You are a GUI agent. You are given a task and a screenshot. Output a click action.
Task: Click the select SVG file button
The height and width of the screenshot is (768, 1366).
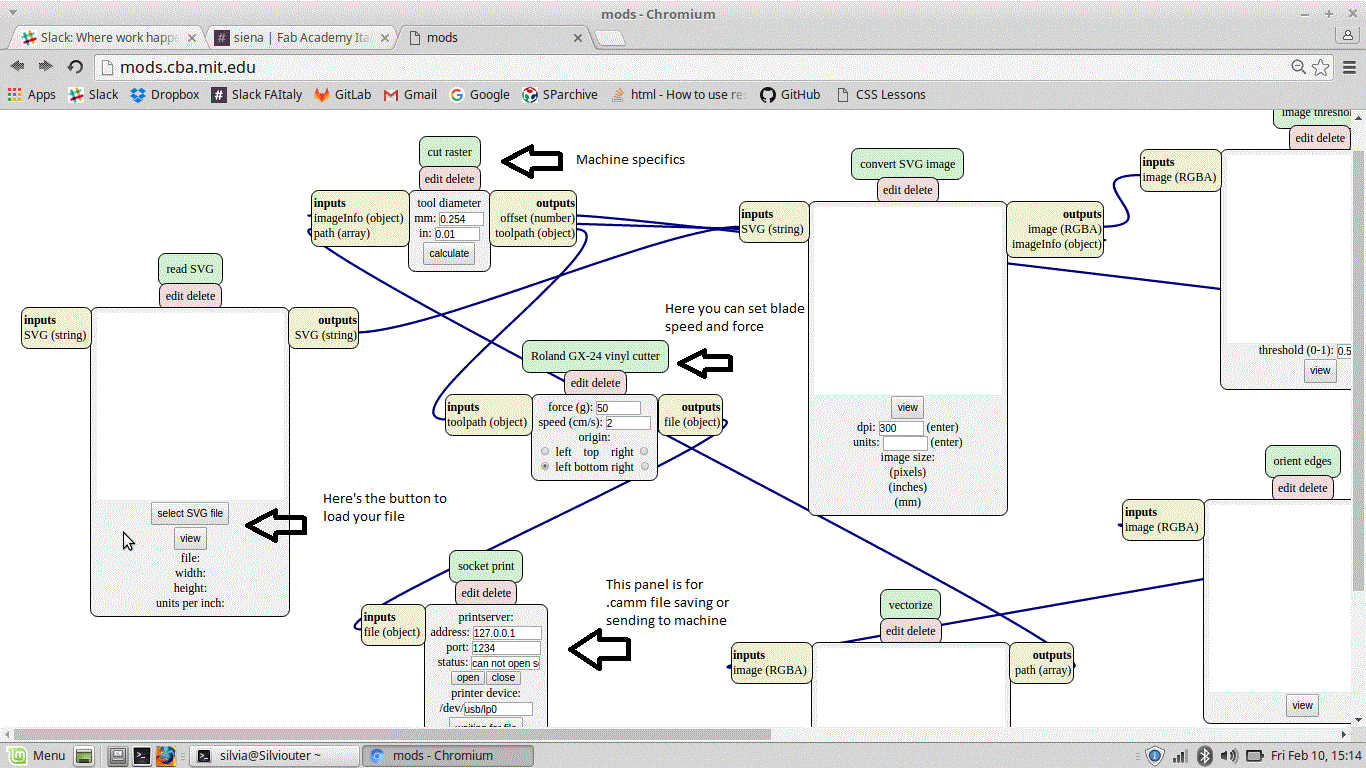[190, 513]
